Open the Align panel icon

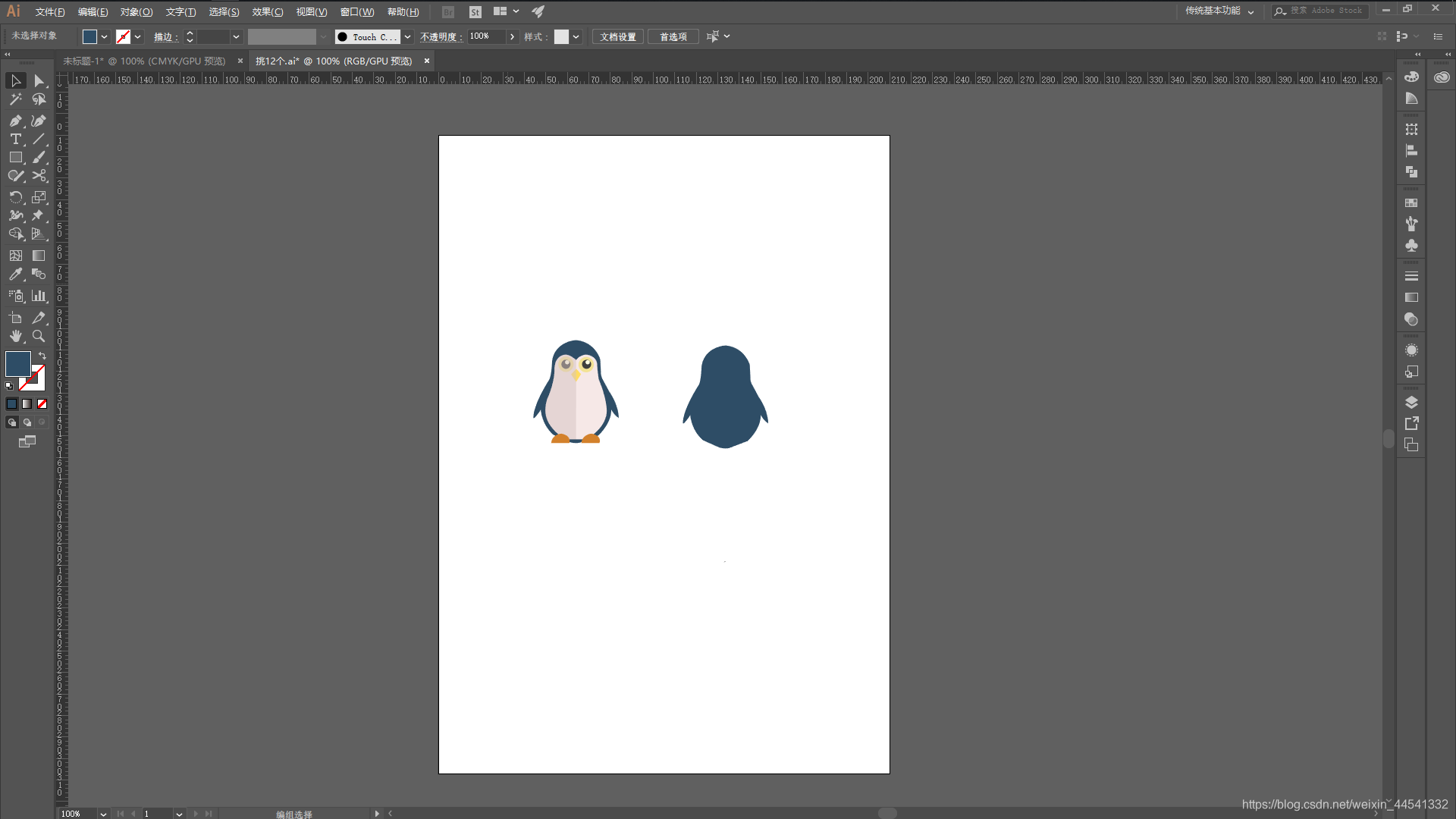(x=1411, y=150)
